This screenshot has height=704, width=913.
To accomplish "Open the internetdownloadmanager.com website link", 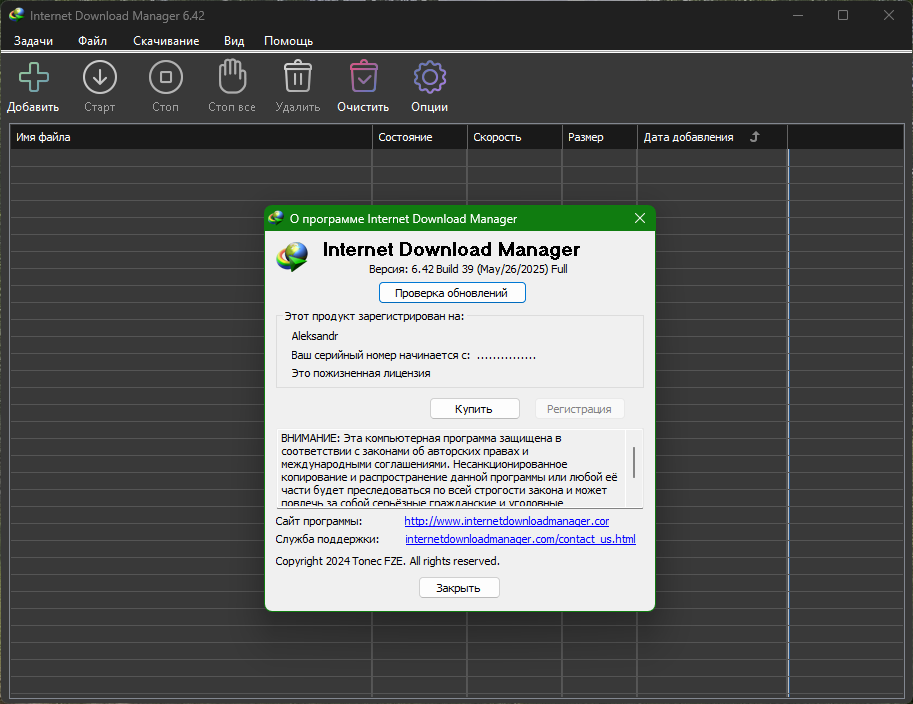I will tap(506, 520).
